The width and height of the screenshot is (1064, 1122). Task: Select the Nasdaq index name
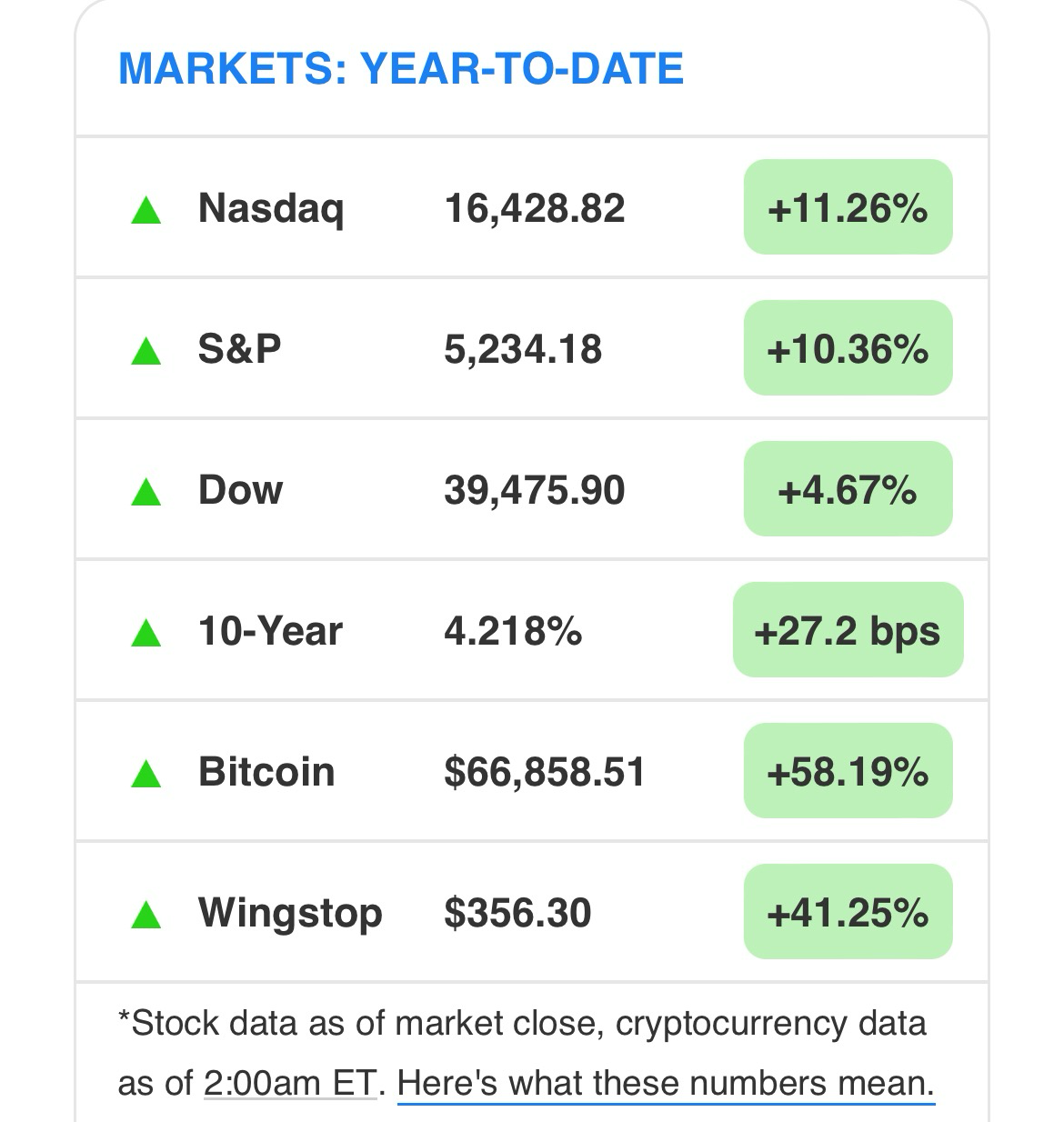pyautogui.click(x=271, y=209)
